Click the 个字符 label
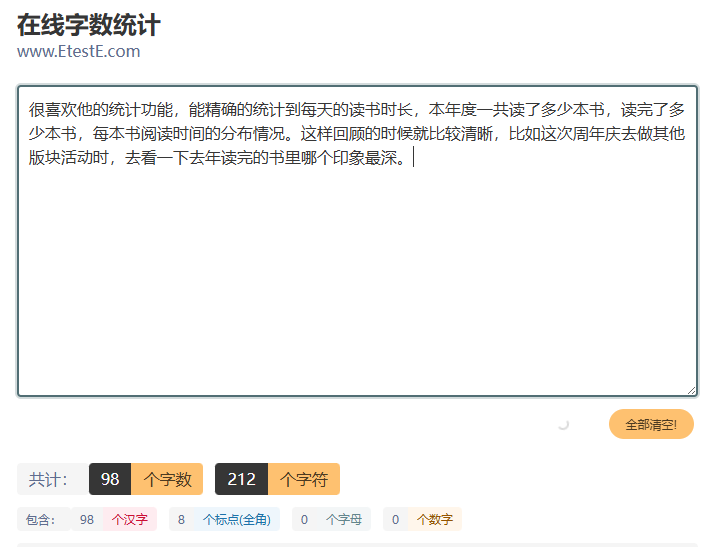704x547 pixels. pyautogui.click(x=304, y=479)
